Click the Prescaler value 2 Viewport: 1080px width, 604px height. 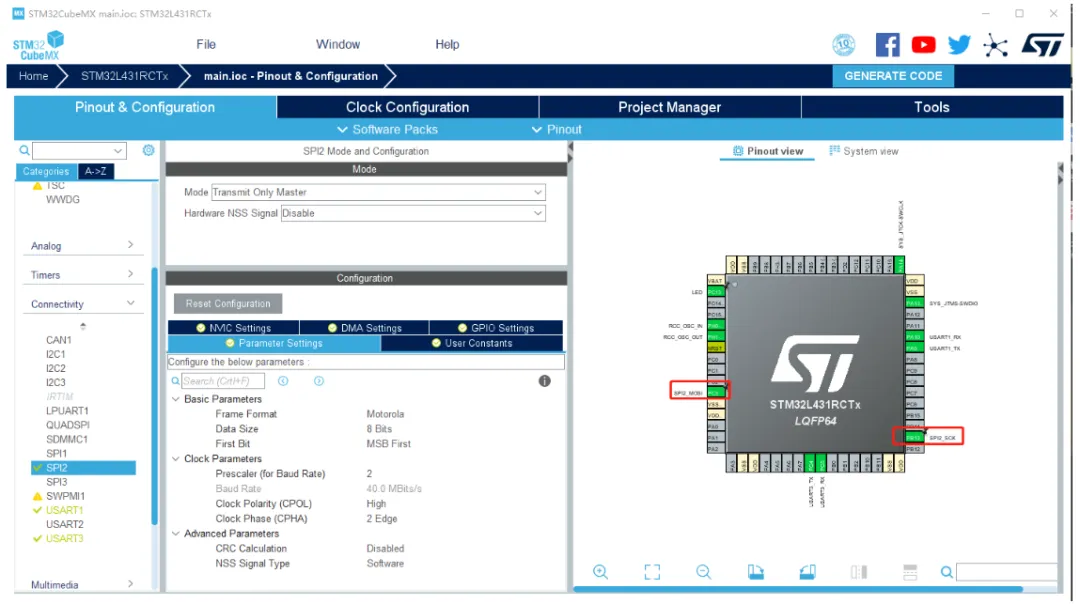point(369,474)
